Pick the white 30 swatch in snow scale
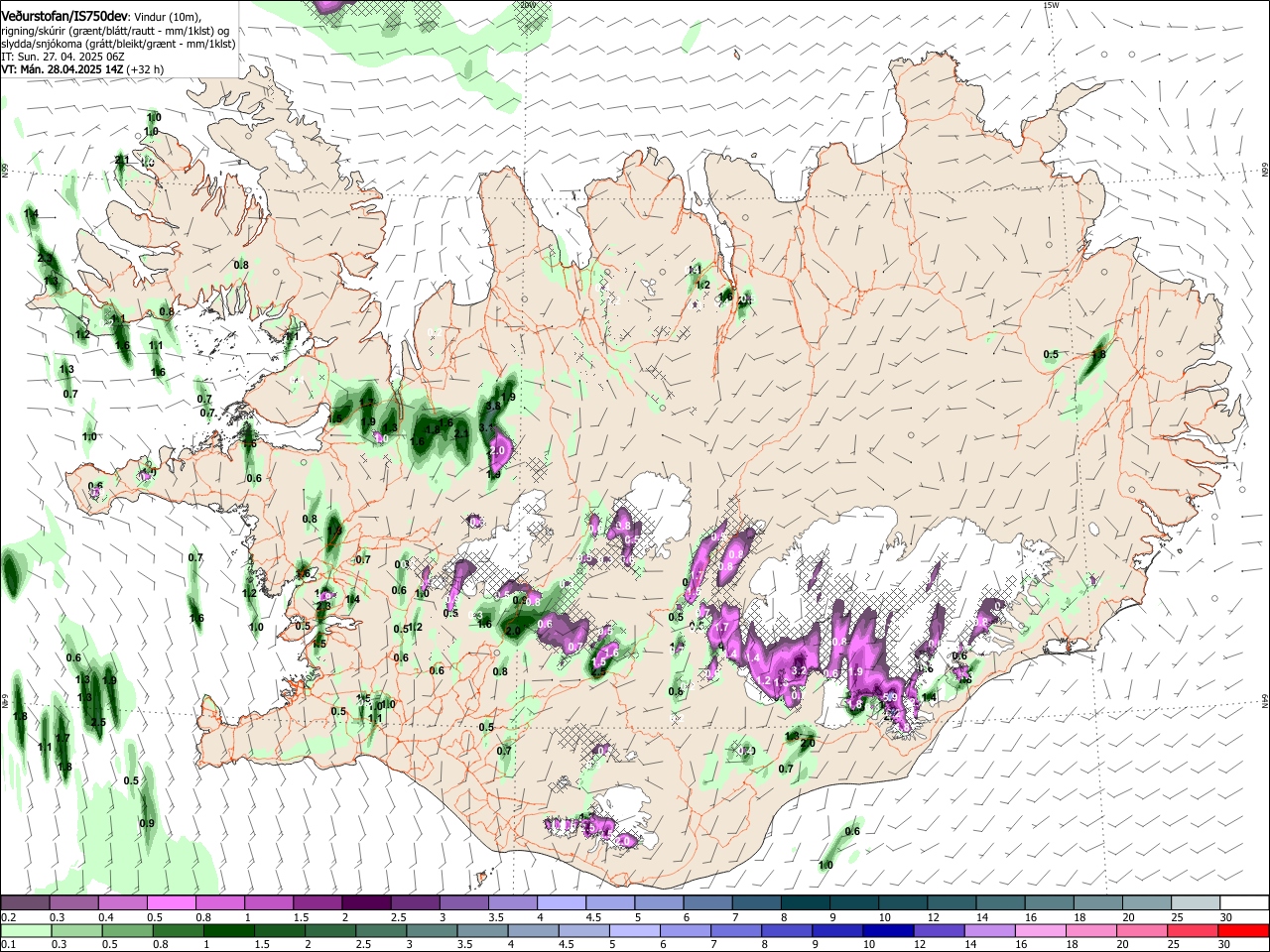 (1245, 903)
